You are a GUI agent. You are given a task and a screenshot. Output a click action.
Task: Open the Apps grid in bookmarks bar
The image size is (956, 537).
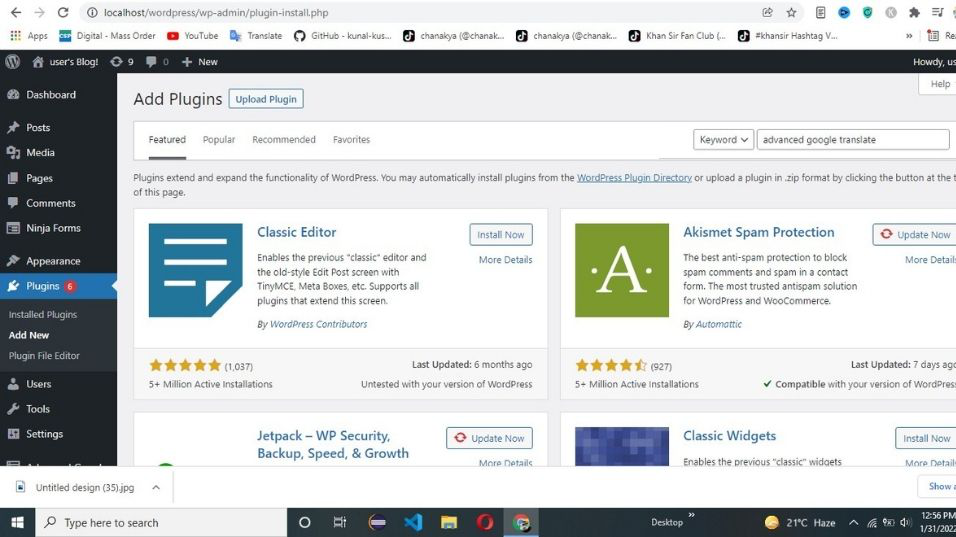point(29,36)
